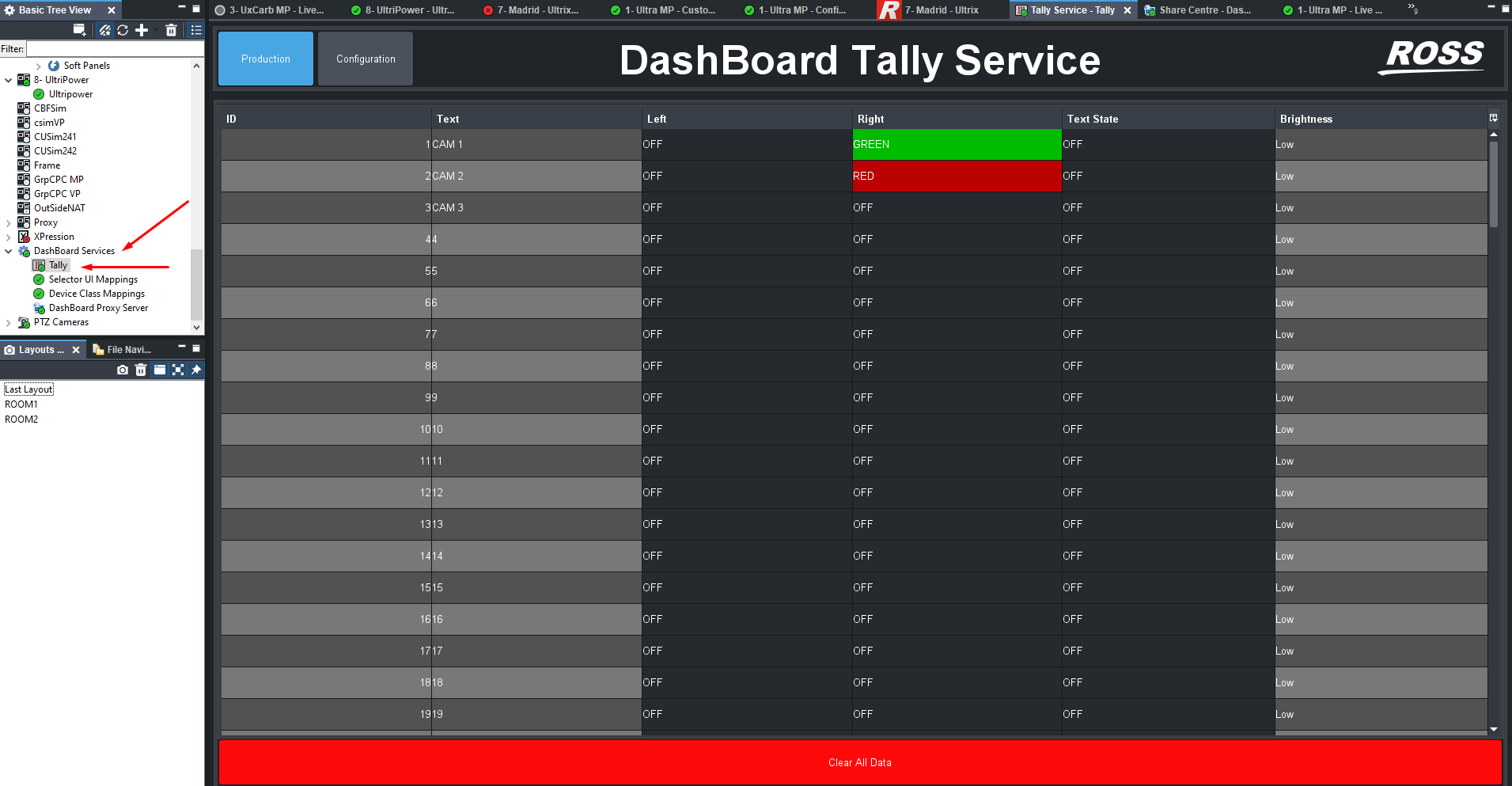Select the ROOM1 layout
The height and width of the screenshot is (786, 1512).
21,404
